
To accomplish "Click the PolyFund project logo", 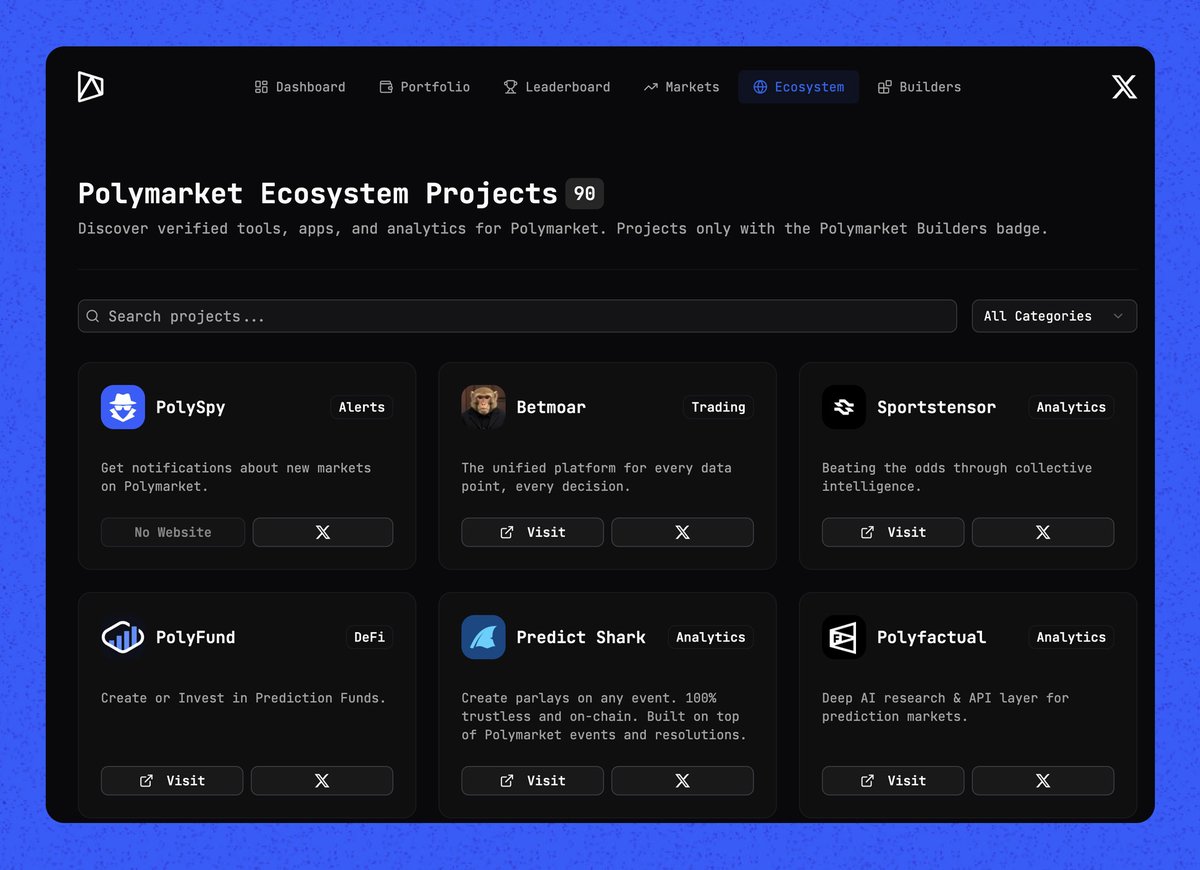I will pos(123,637).
